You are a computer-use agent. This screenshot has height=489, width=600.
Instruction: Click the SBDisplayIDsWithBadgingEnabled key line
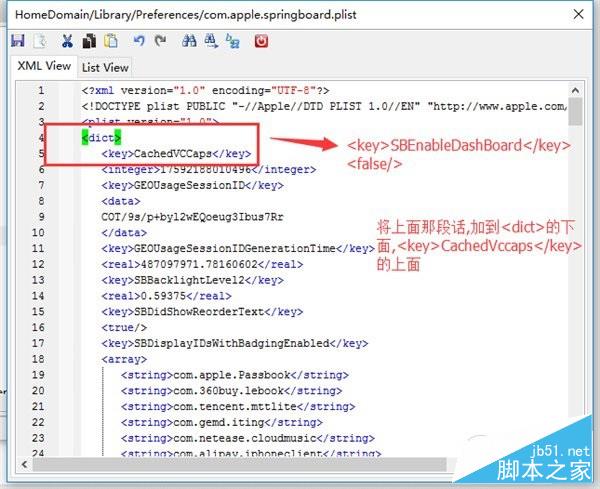(235, 344)
